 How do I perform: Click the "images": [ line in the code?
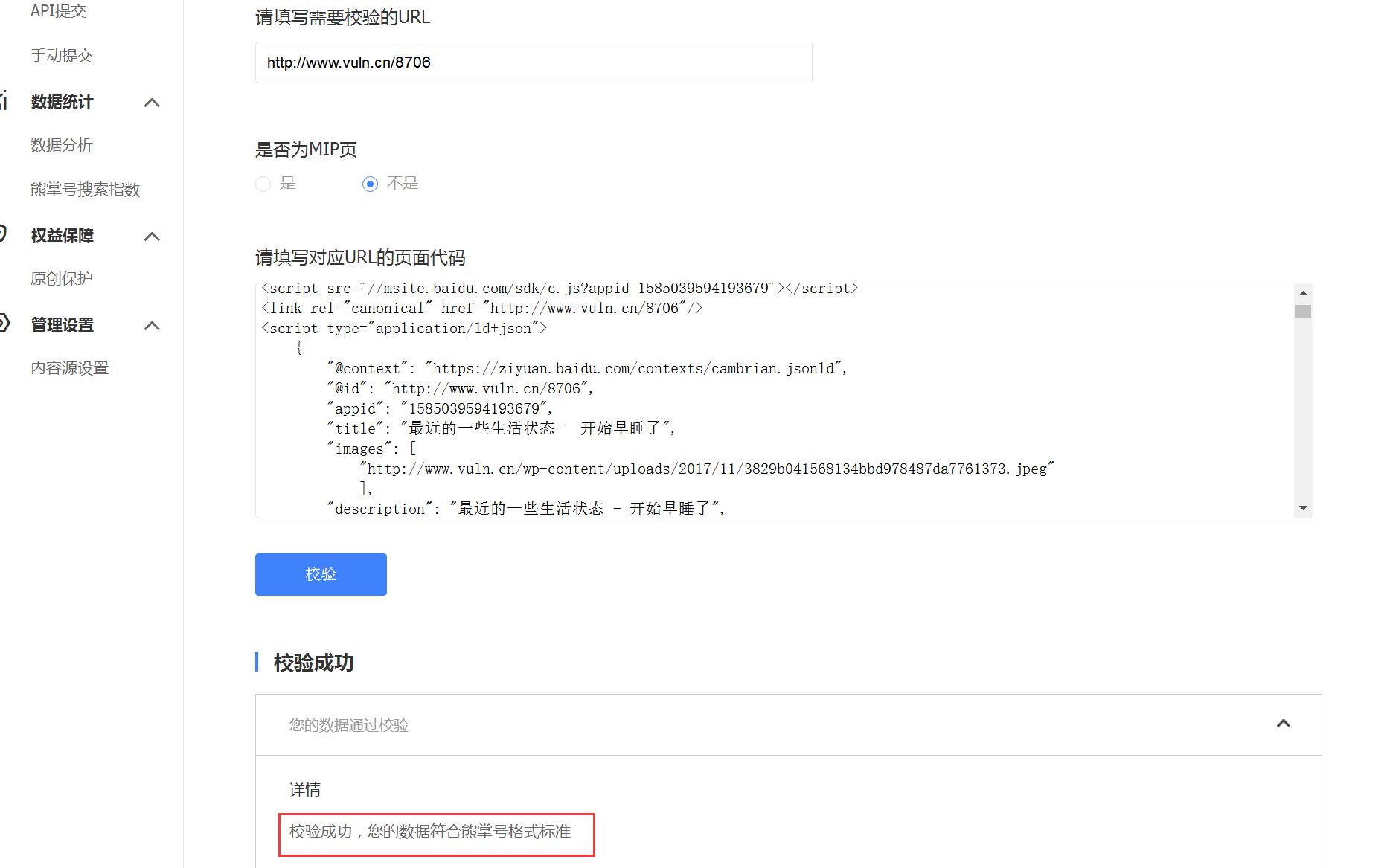pos(371,449)
